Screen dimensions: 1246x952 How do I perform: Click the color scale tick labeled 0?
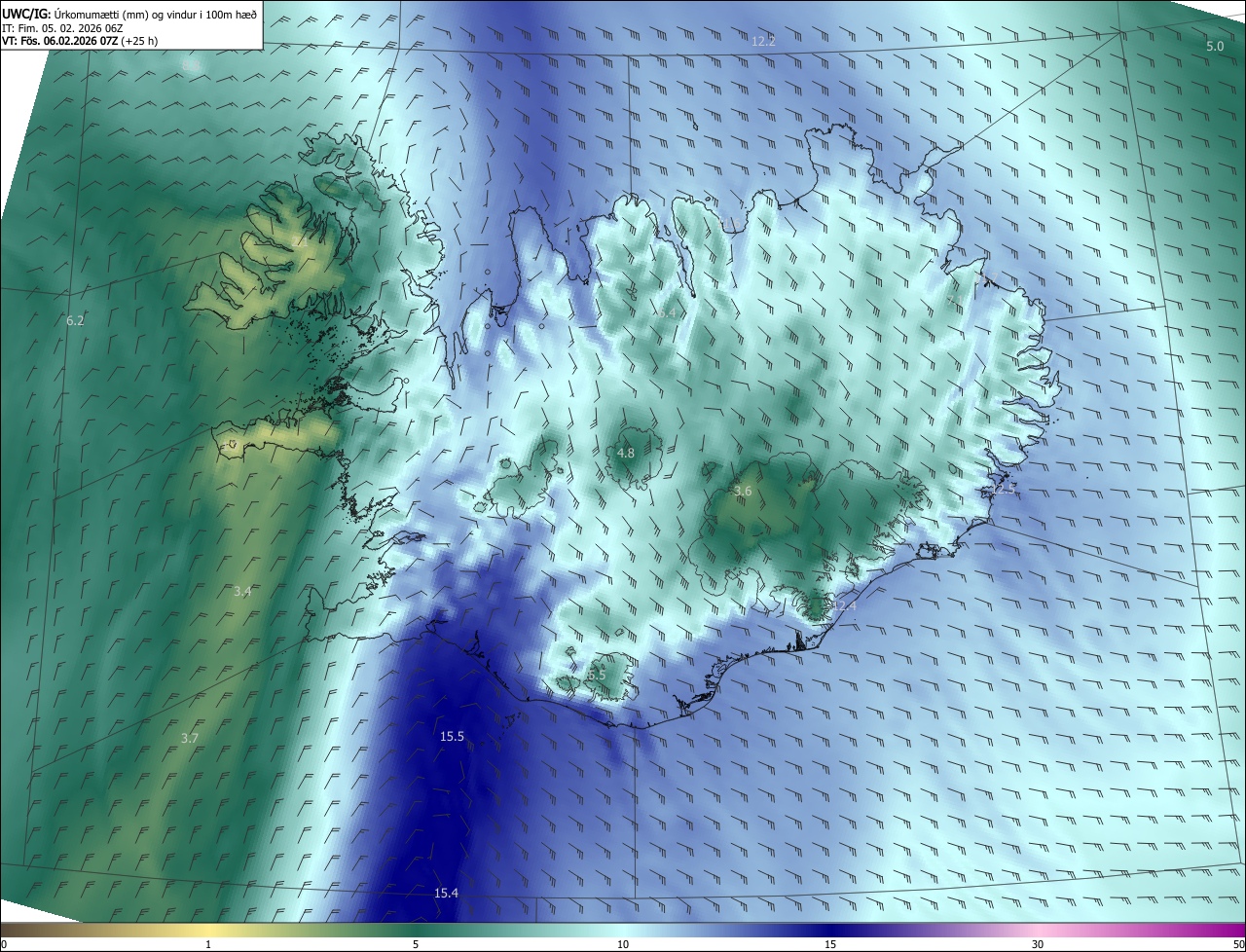tap(3, 945)
